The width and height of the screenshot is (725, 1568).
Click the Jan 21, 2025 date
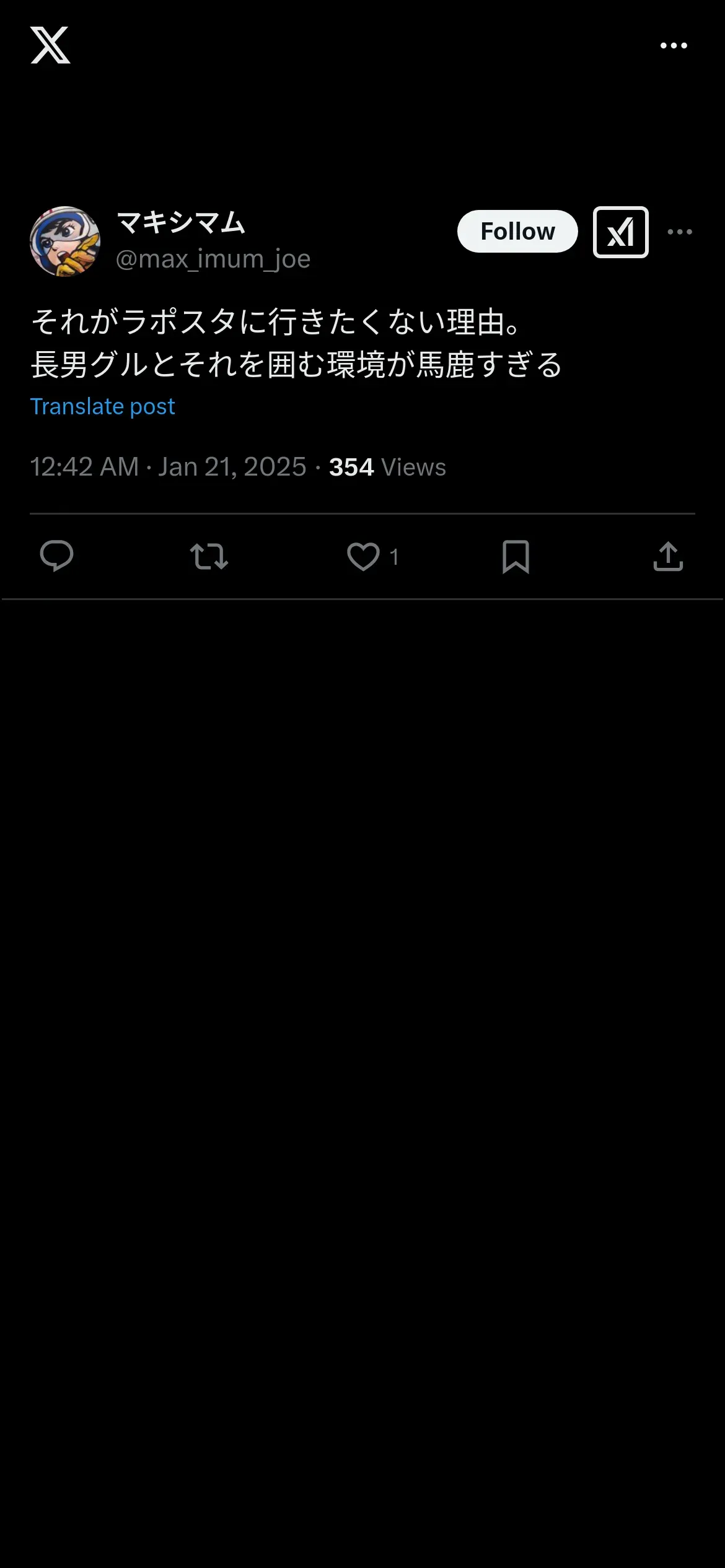point(232,467)
